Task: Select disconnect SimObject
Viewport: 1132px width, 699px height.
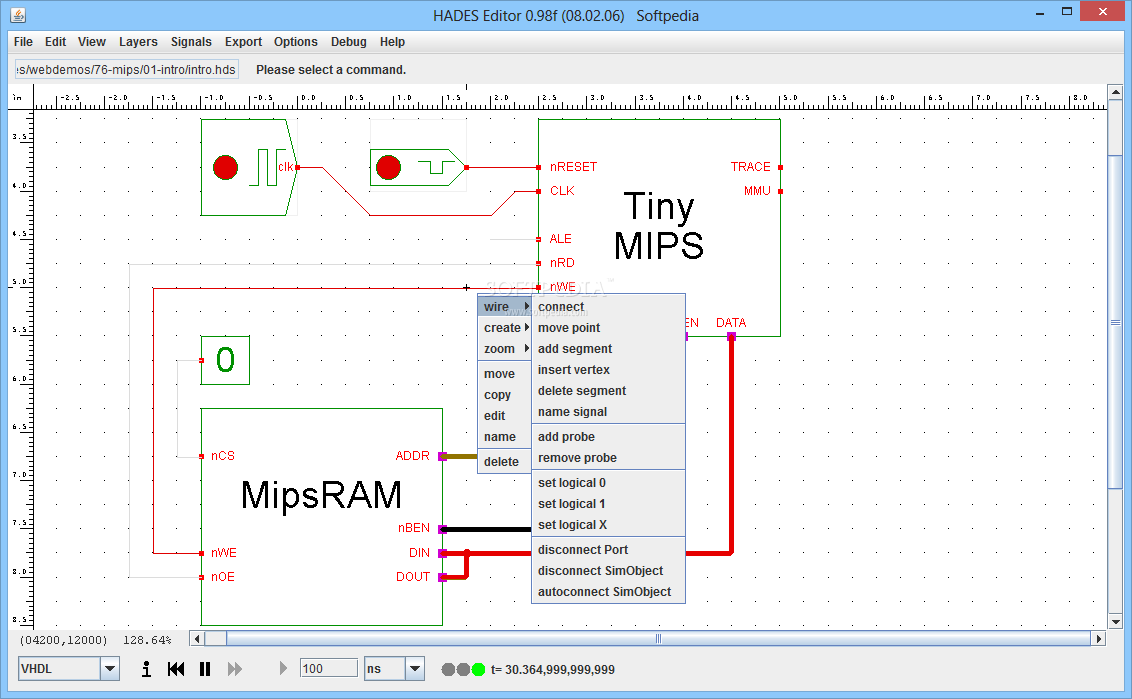Action: coord(608,570)
